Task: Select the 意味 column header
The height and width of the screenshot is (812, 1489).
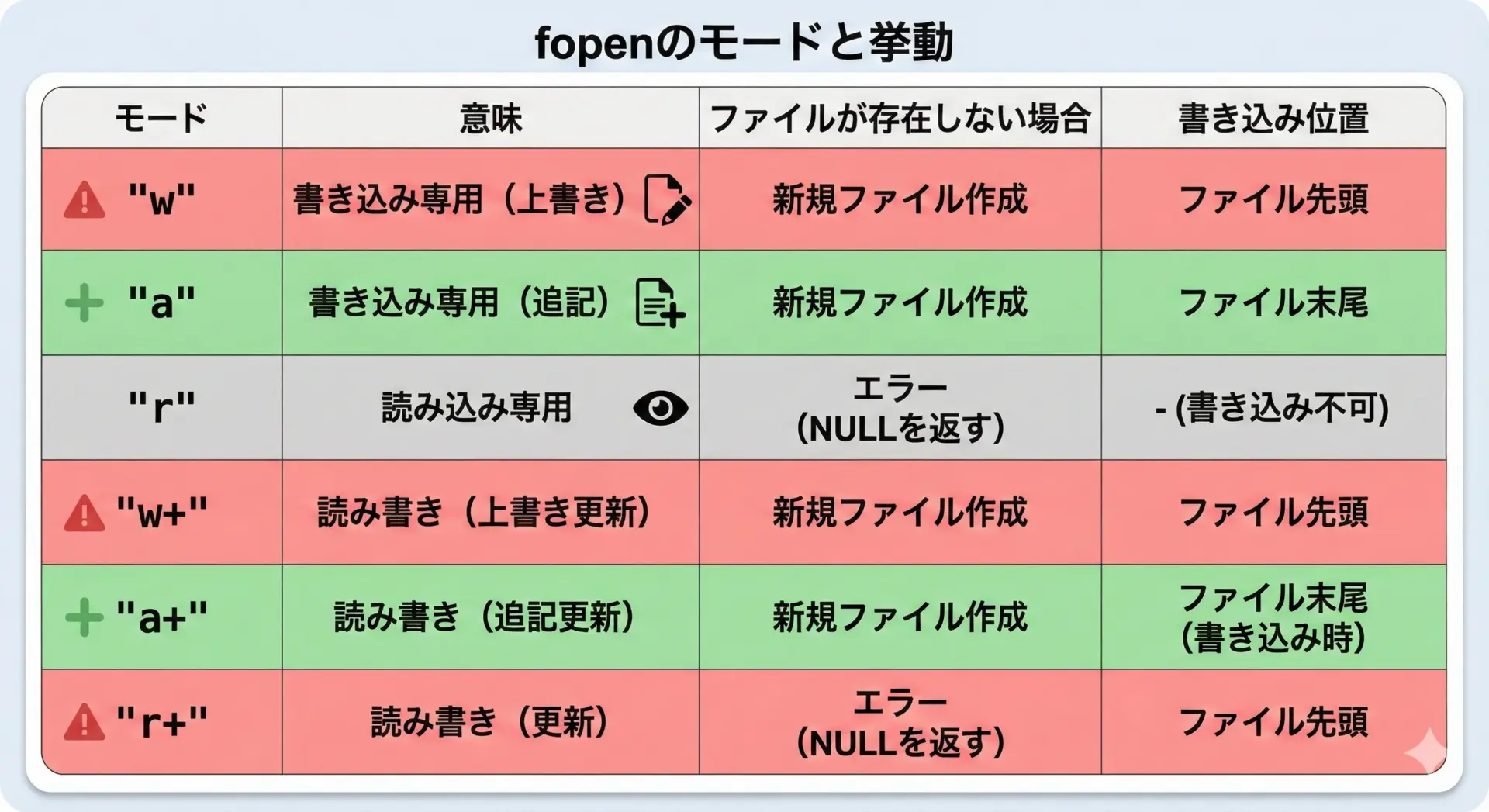Action: (490, 119)
